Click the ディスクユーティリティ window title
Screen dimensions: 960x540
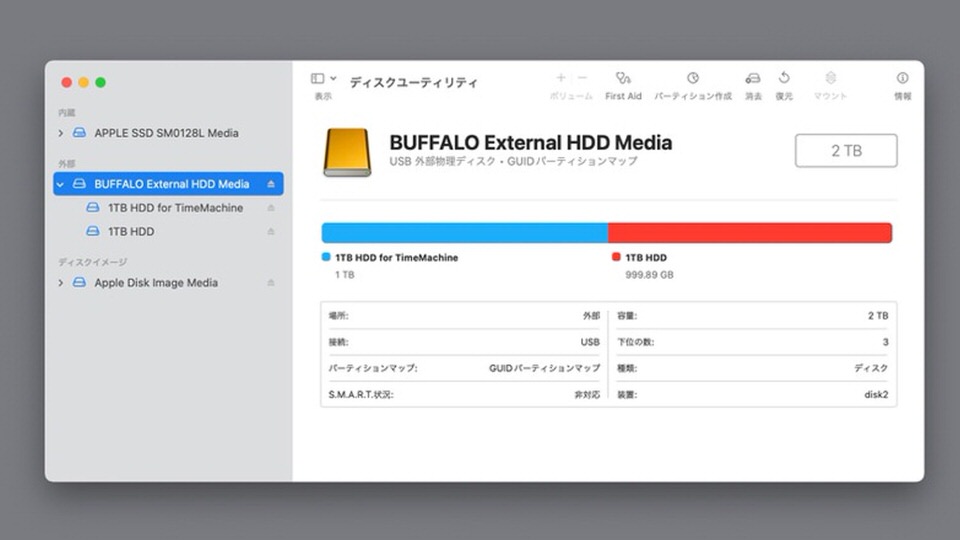point(413,82)
